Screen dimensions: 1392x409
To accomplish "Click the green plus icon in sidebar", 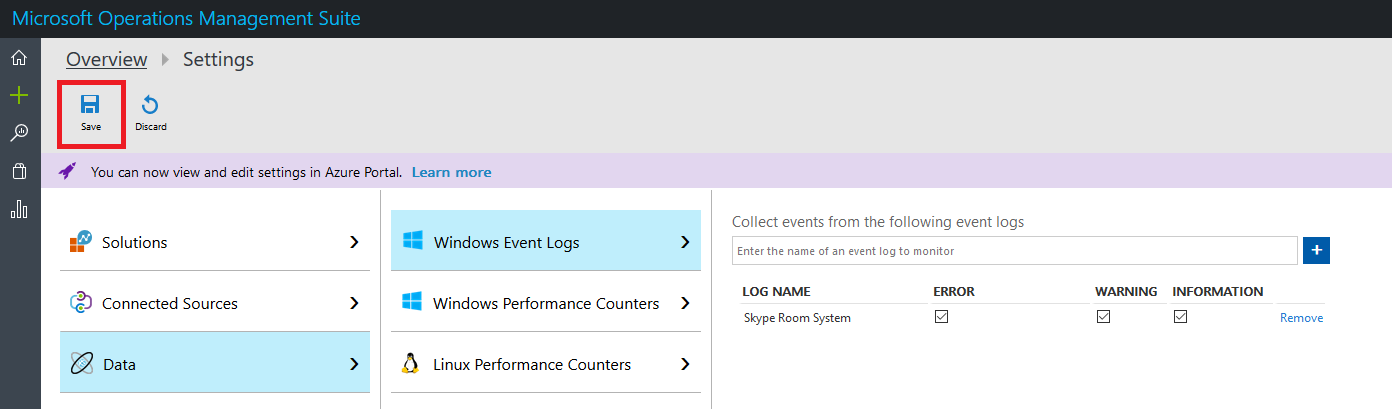I will (x=19, y=96).
